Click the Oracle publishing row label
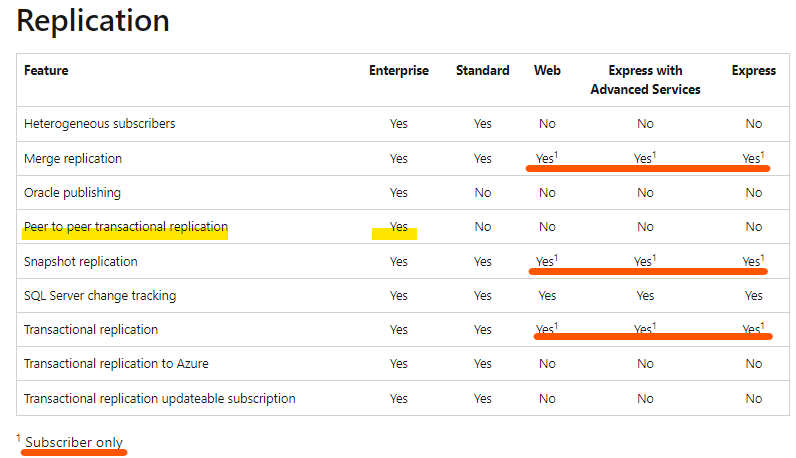The image size is (796, 458). pyautogui.click(x=73, y=193)
